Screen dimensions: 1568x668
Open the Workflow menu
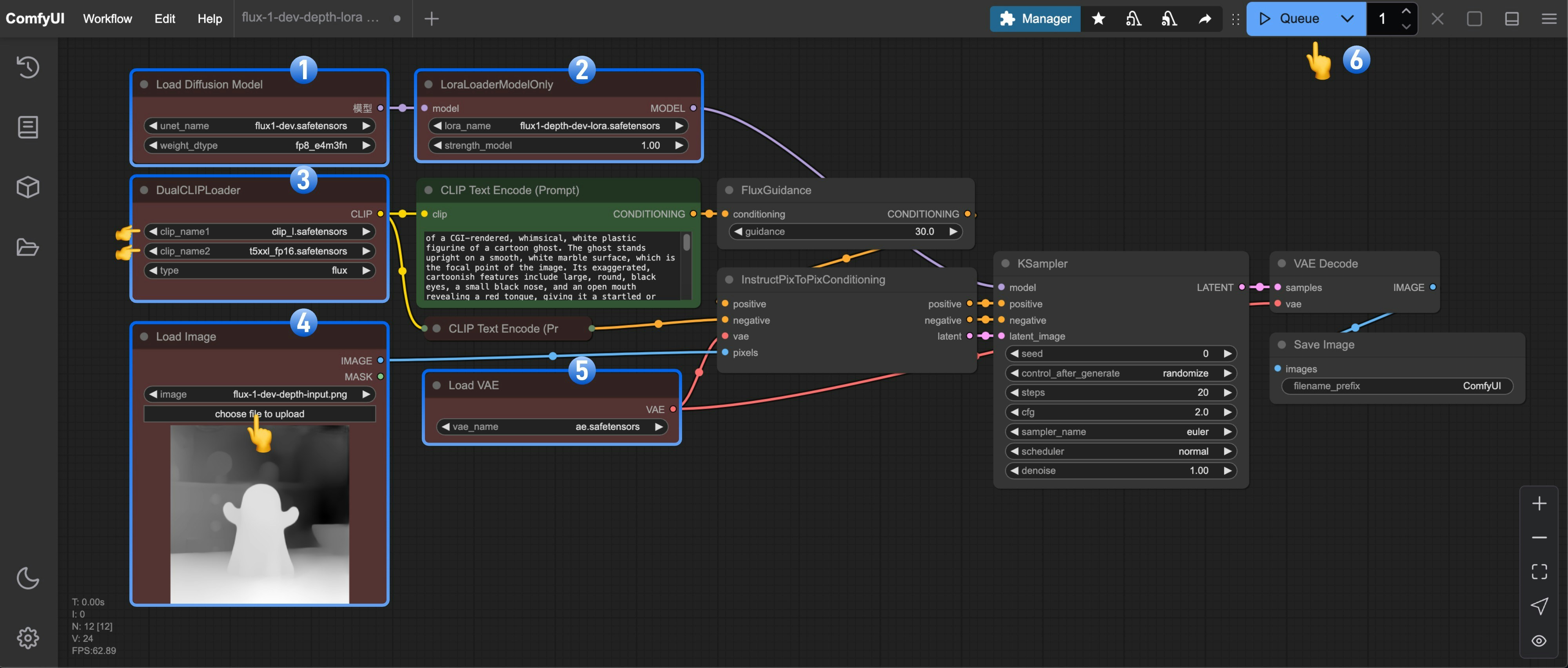(x=107, y=18)
